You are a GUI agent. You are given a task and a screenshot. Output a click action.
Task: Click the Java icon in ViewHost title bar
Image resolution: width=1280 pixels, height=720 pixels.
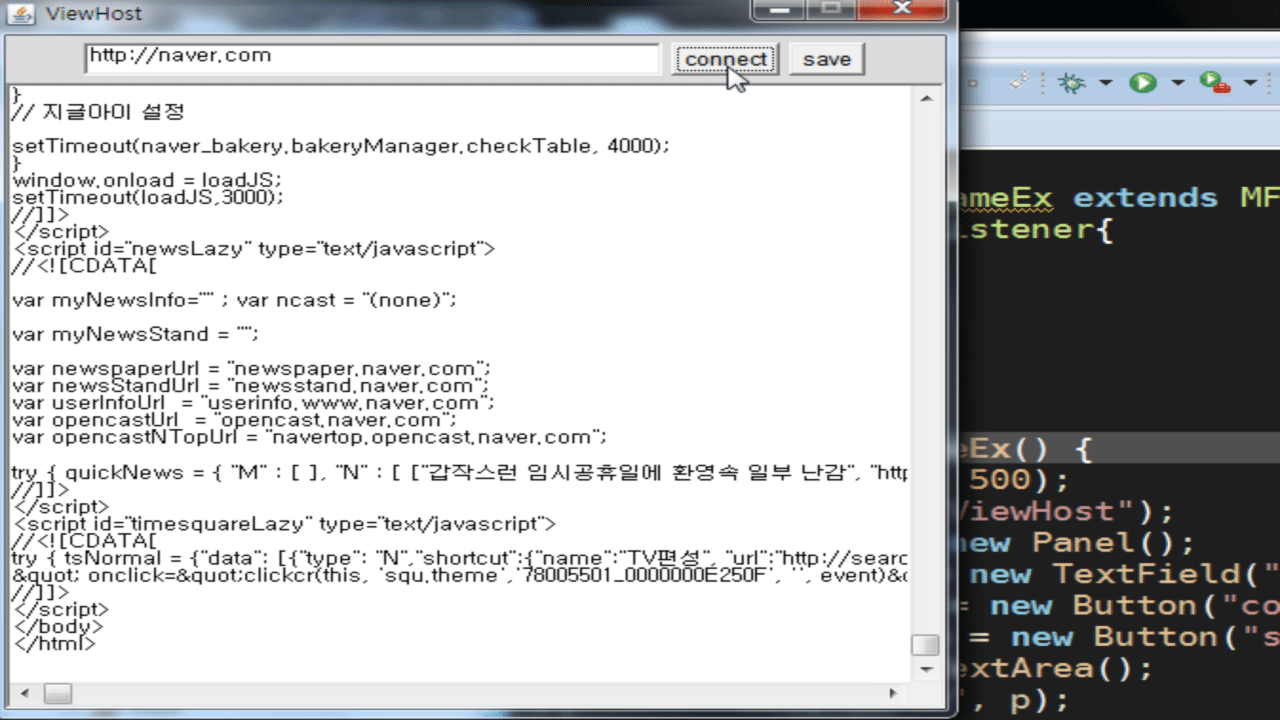point(24,14)
